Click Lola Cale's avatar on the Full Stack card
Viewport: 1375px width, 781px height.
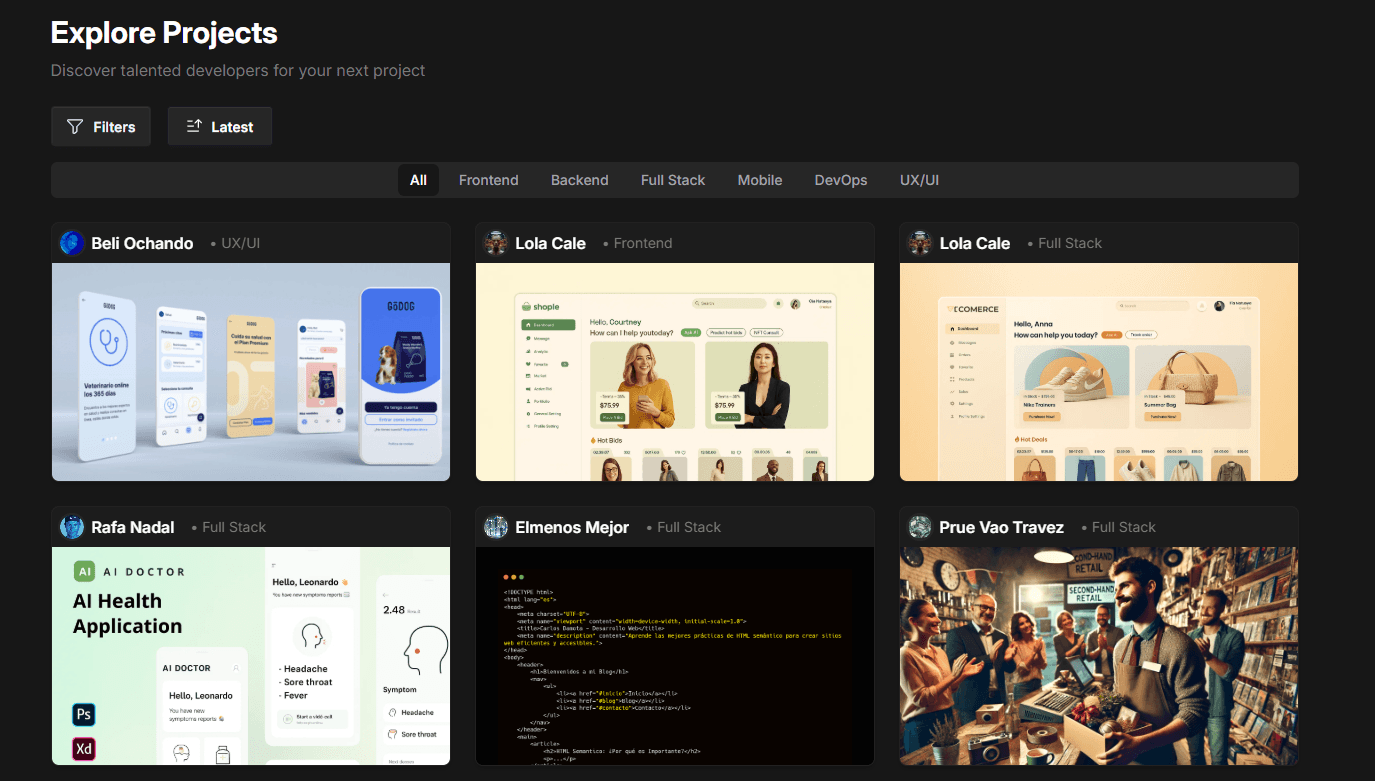919,242
